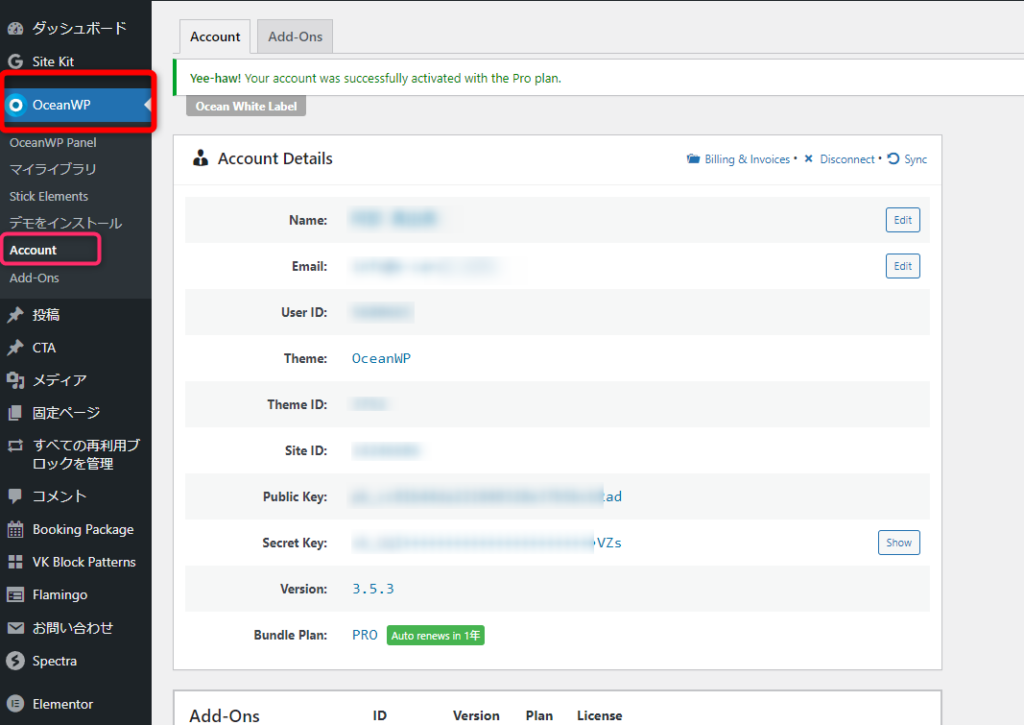
Task: Click Edit button in the Email row
Action: tap(903, 266)
